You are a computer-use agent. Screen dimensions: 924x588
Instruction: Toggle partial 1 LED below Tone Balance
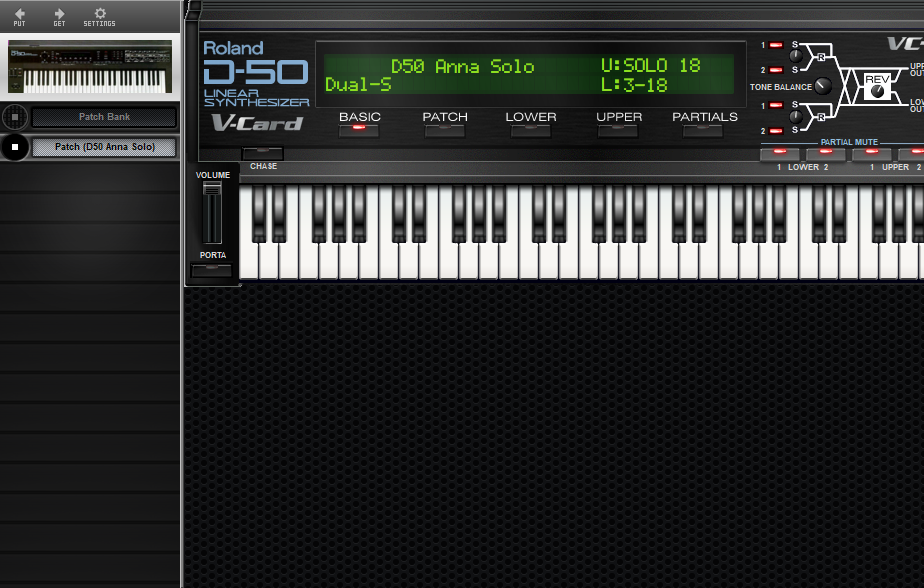pos(776,105)
